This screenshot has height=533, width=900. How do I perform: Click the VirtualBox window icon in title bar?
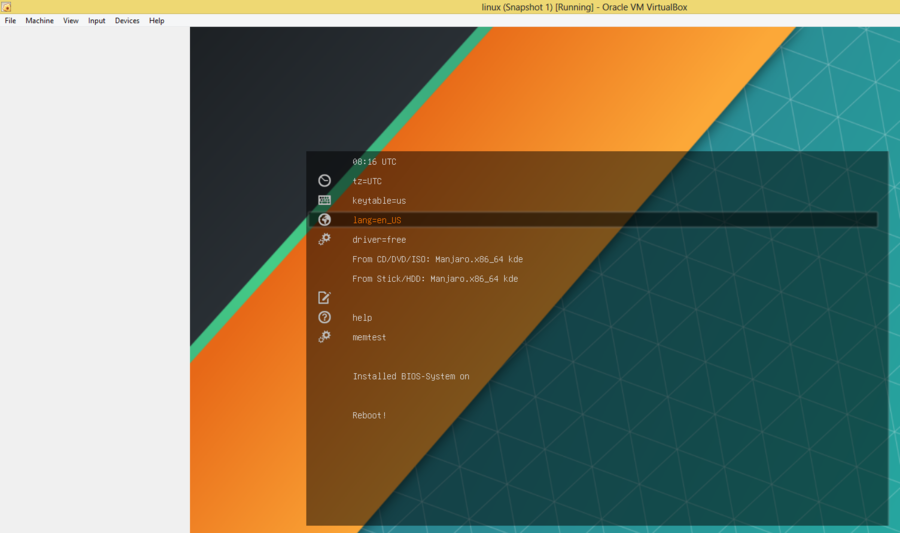[6, 7]
